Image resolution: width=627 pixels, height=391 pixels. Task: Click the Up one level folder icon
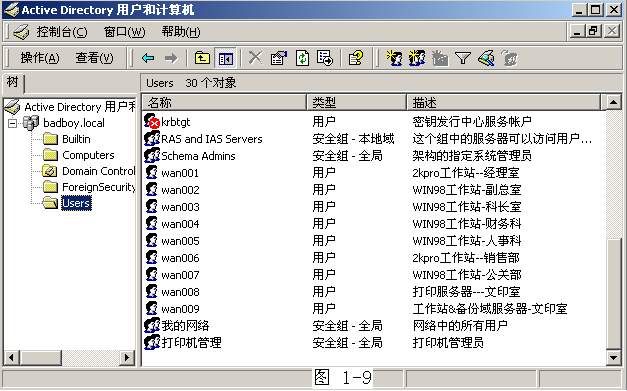202,58
